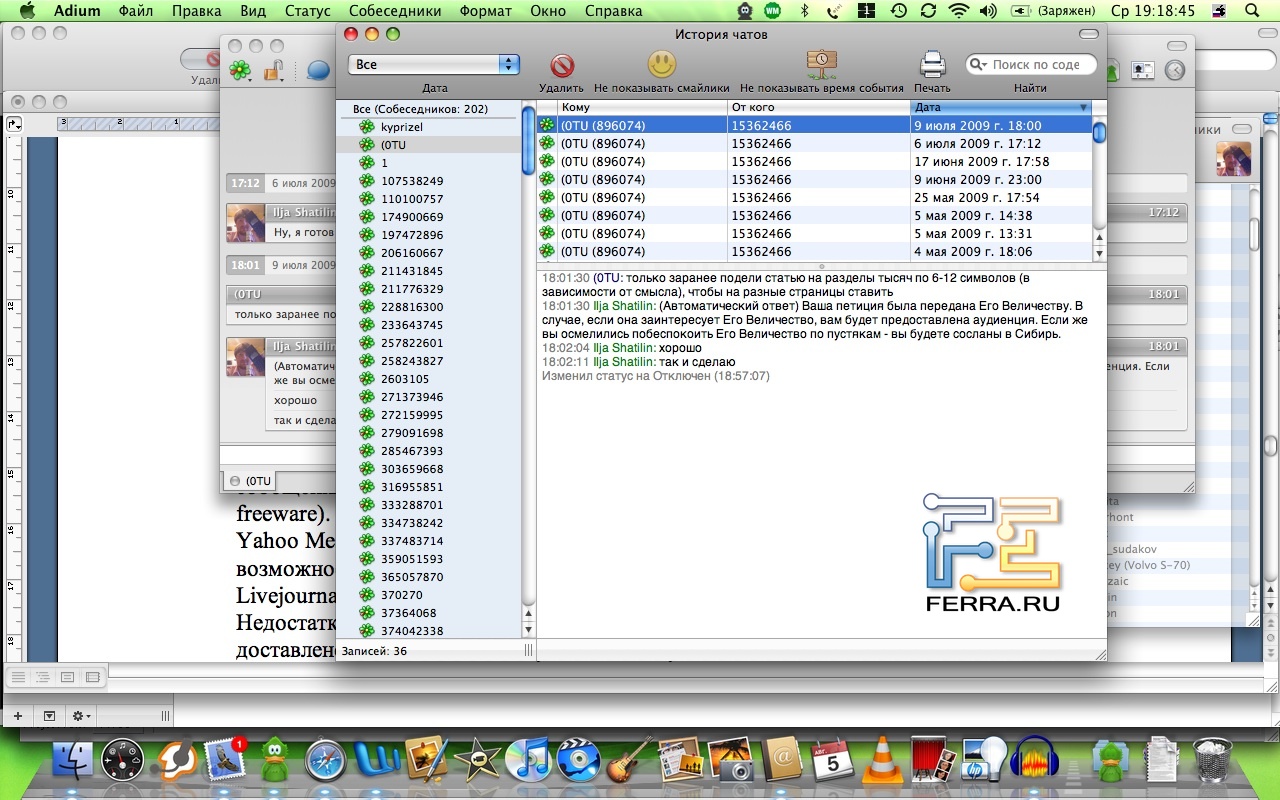The height and width of the screenshot is (800, 1280).
Task: Open the date filter dropdown showing Все
Action: [x=433, y=64]
